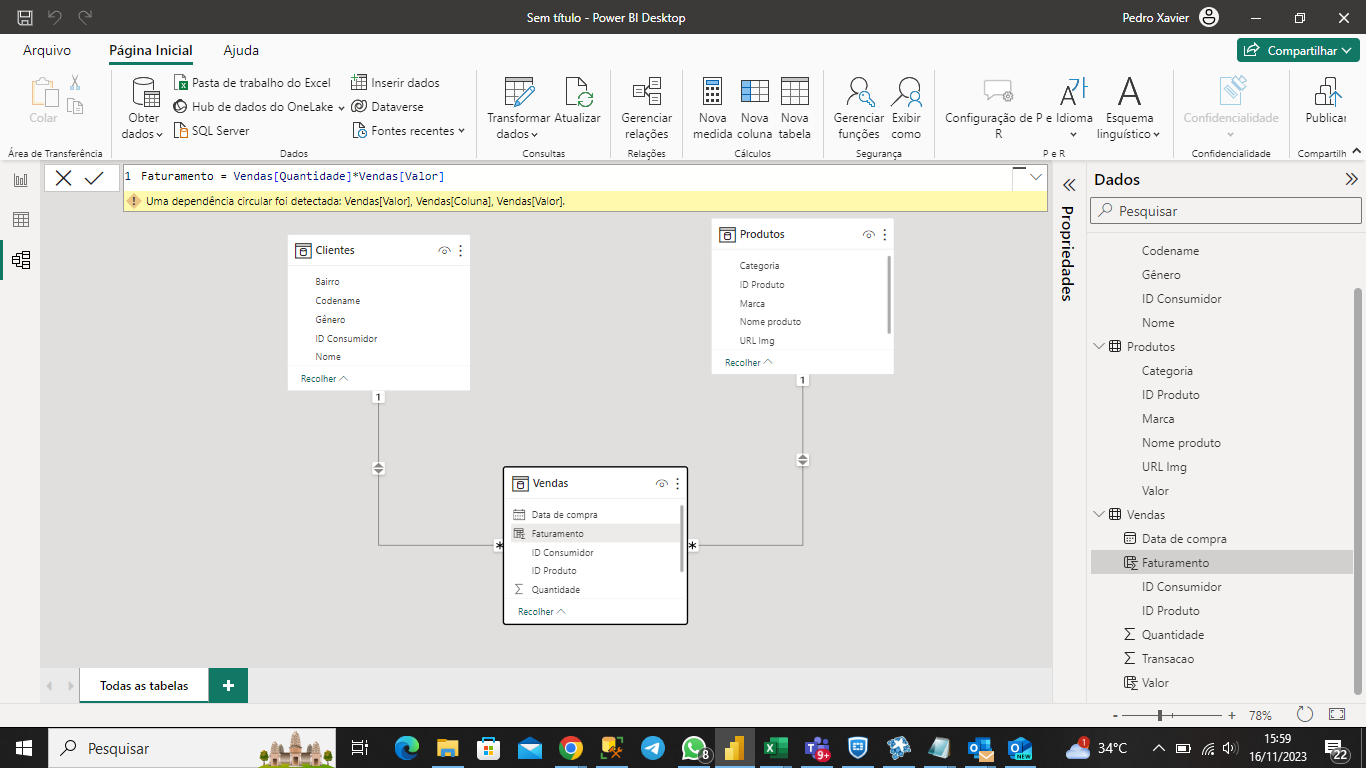Click the Publicar icon

[1327, 91]
